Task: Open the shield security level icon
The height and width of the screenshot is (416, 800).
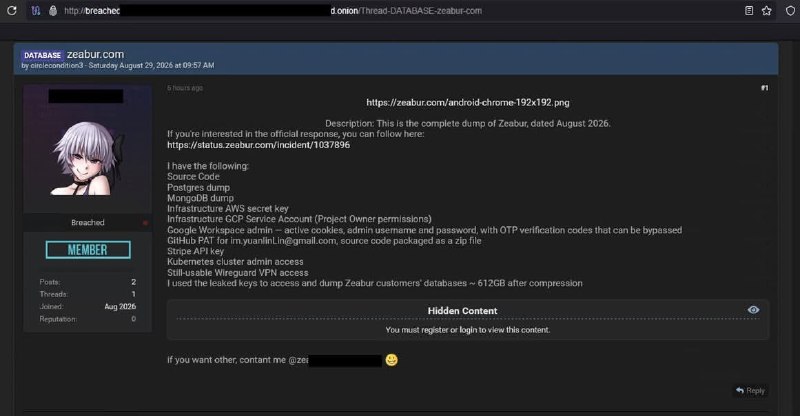Action: click(x=790, y=10)
